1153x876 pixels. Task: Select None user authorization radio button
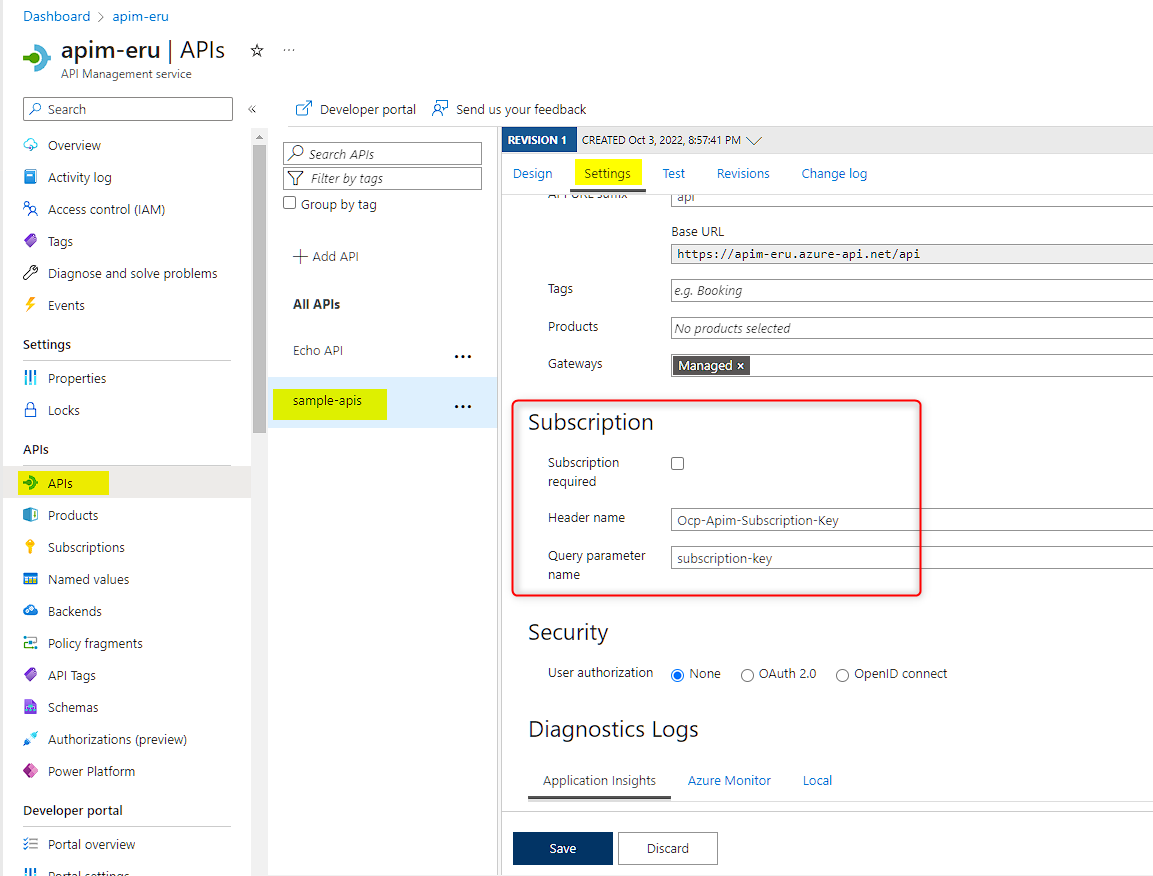pos(677,675)
